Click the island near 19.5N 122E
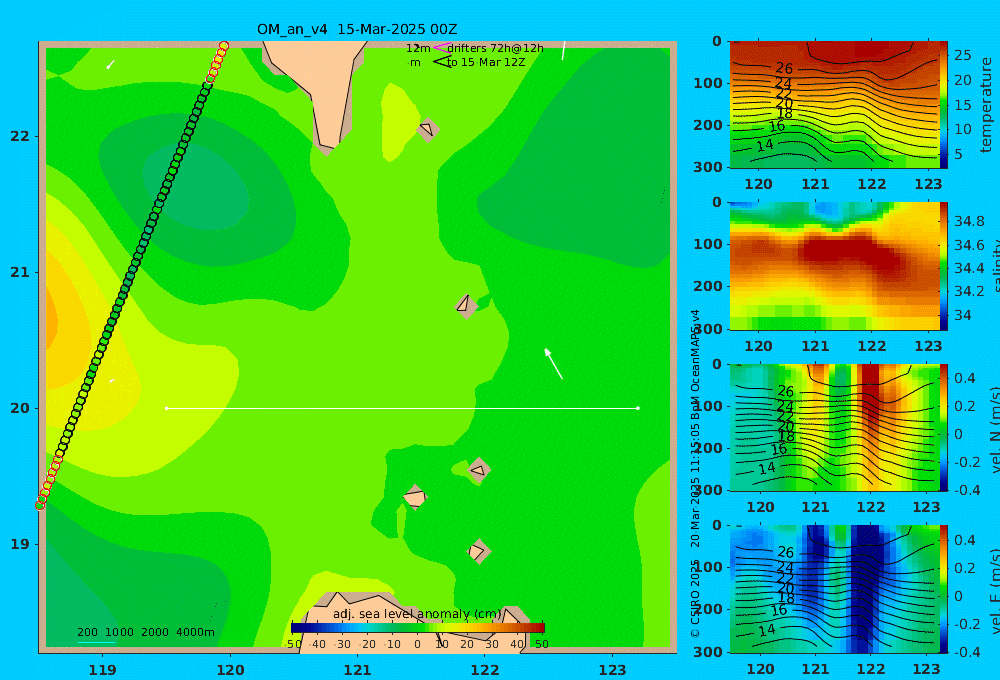This screenshot has height=680, width=1000. coord(478,471)
